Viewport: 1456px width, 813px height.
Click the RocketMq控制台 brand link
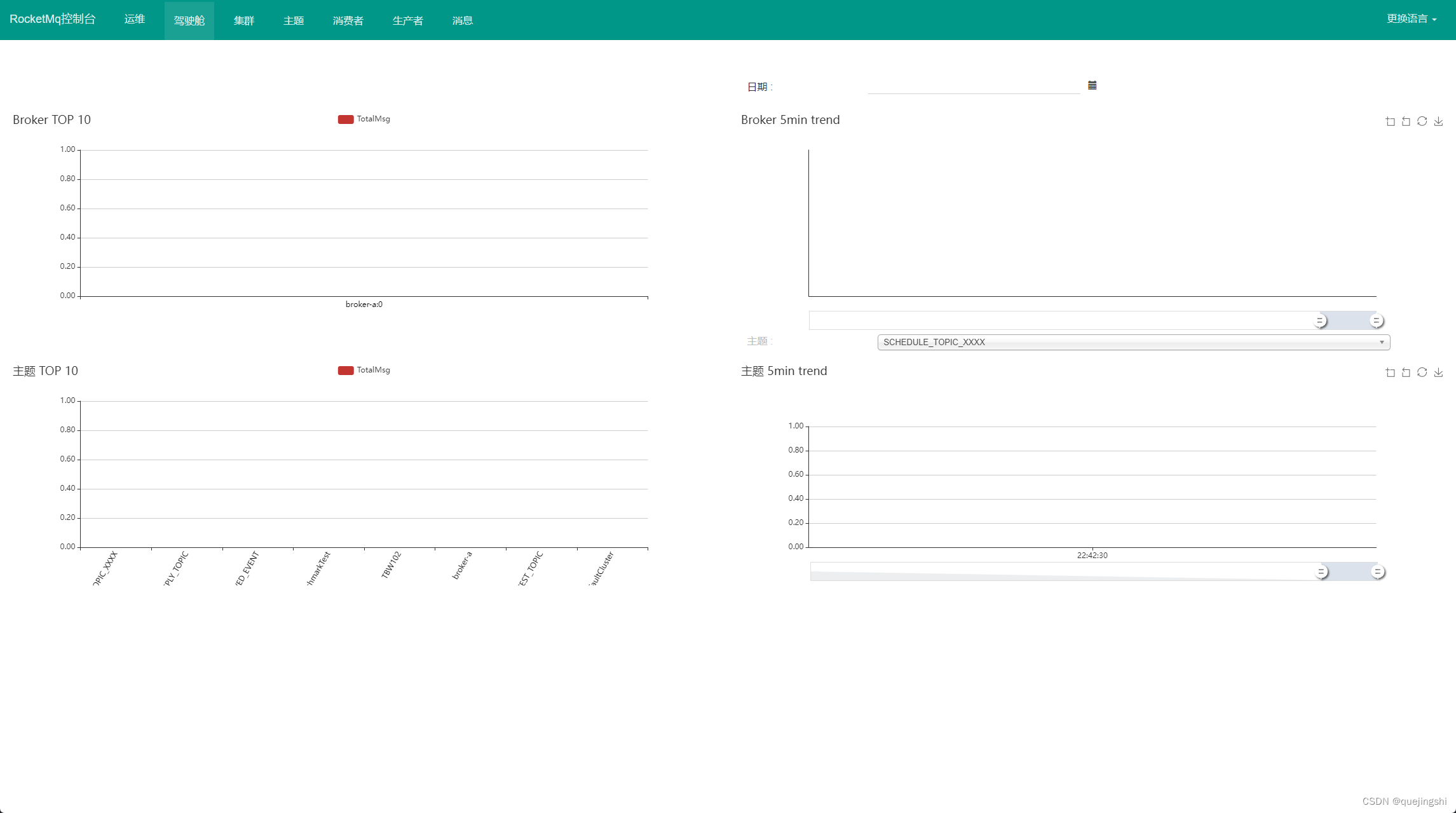coord(53,19)
